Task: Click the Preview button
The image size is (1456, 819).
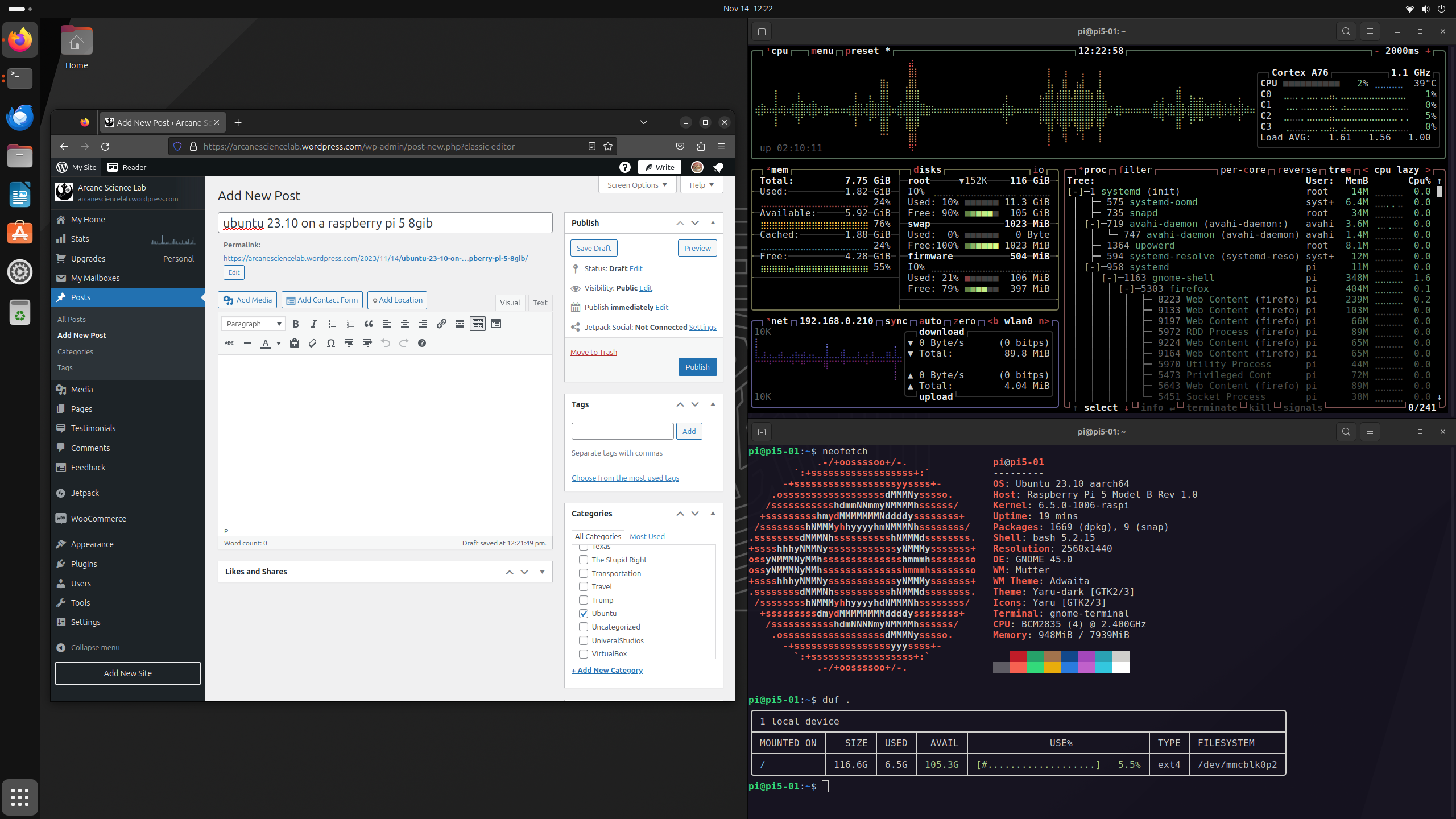Action: (697, 248)
